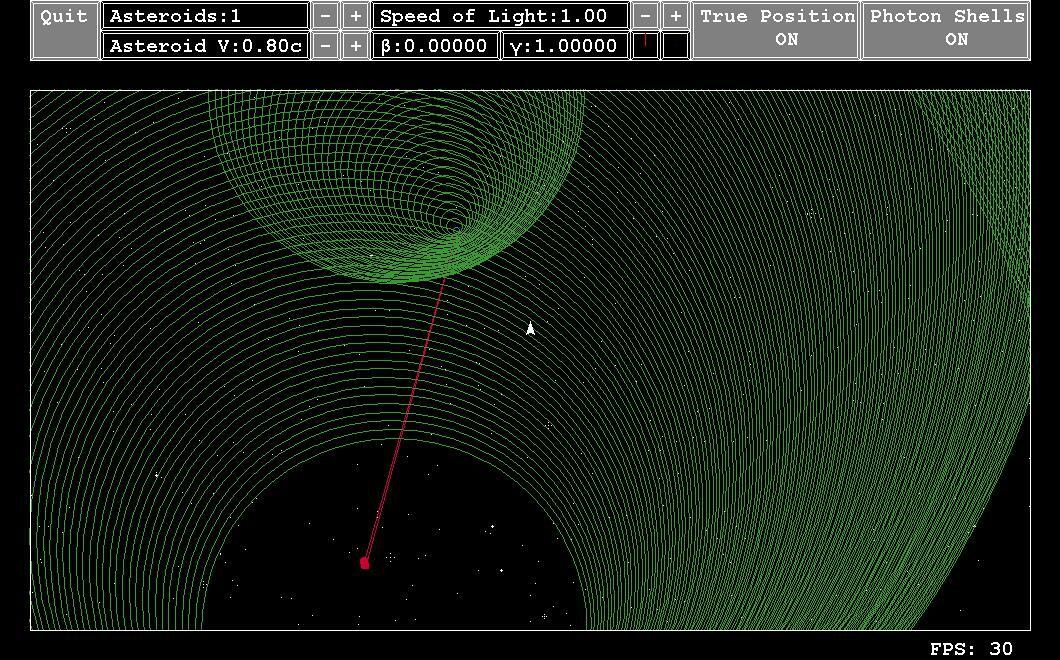The width and height of the screenshot is (1060, 660).
Task: Select the Speed of Light value field
Action: pyautogui.click(x=498, y=15)
